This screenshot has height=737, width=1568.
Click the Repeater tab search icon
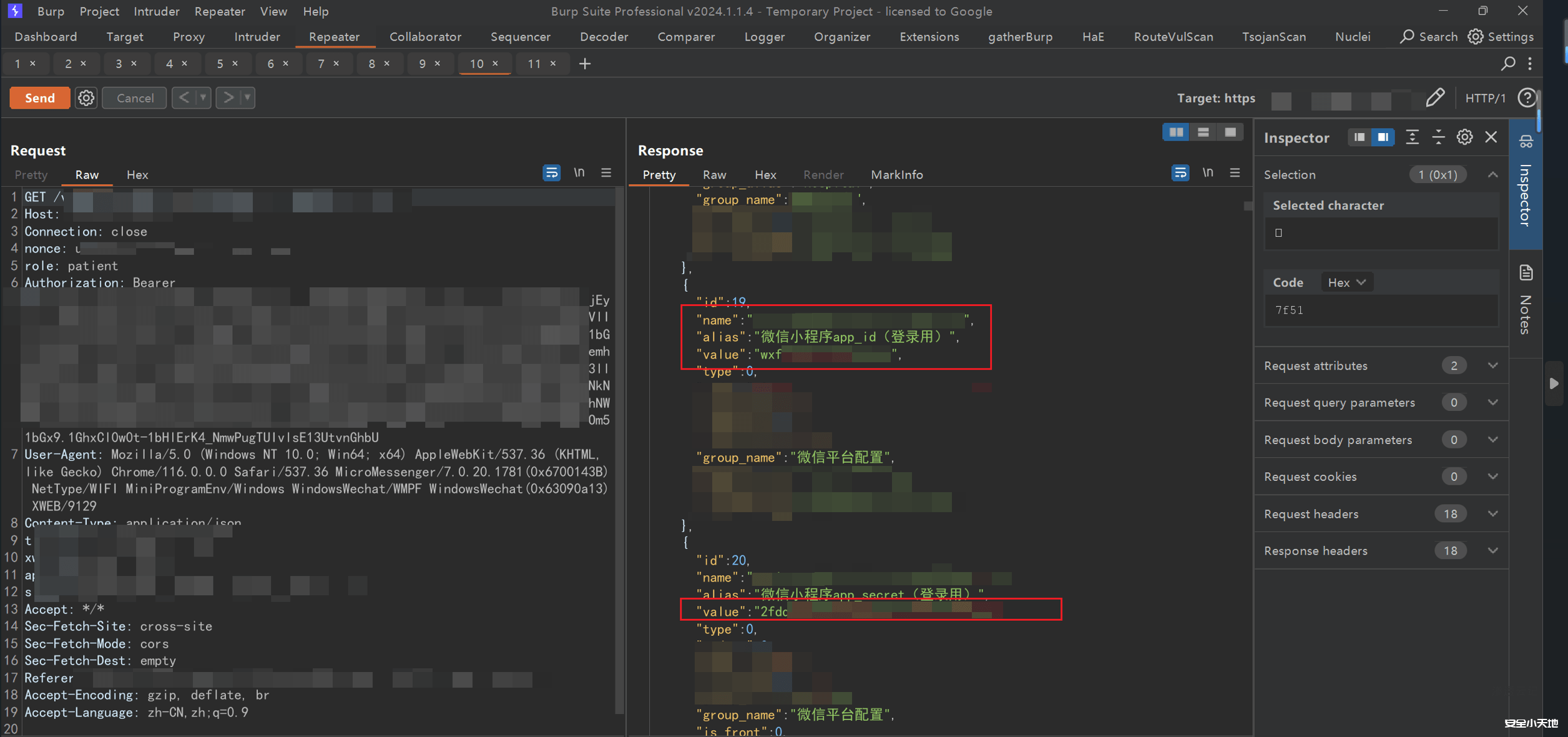tap(1508, 64)
